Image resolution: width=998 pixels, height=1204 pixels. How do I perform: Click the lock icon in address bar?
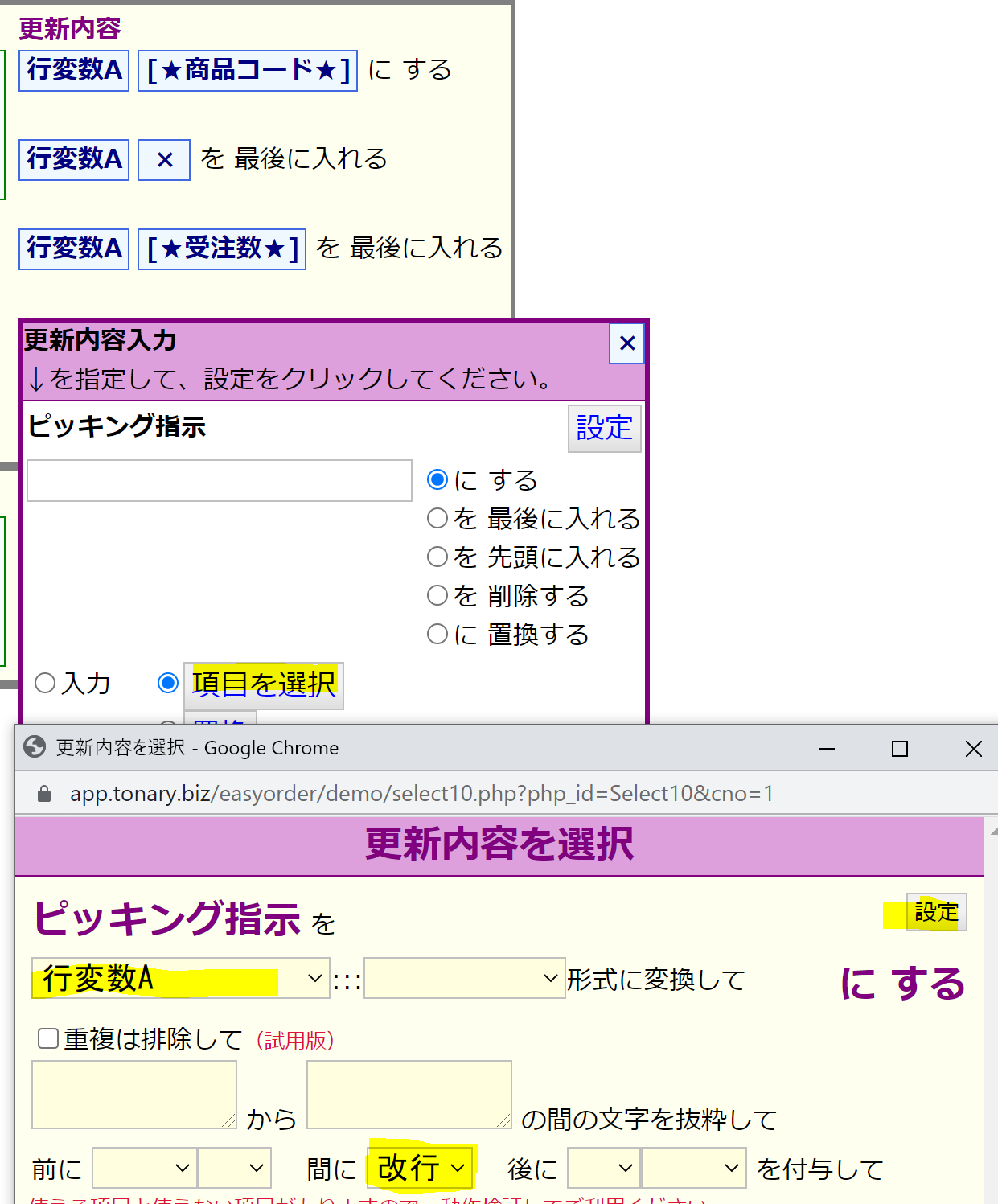pyautogui.click(x=45, y=794)
